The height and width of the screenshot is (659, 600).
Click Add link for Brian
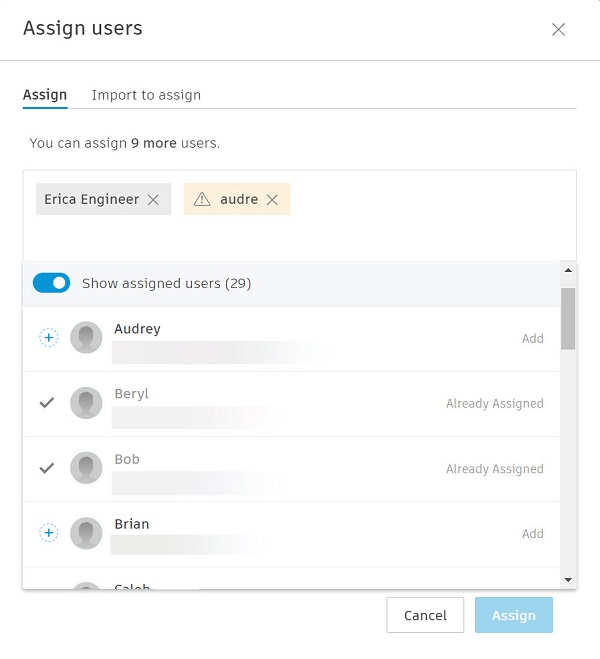pos(533,533)
